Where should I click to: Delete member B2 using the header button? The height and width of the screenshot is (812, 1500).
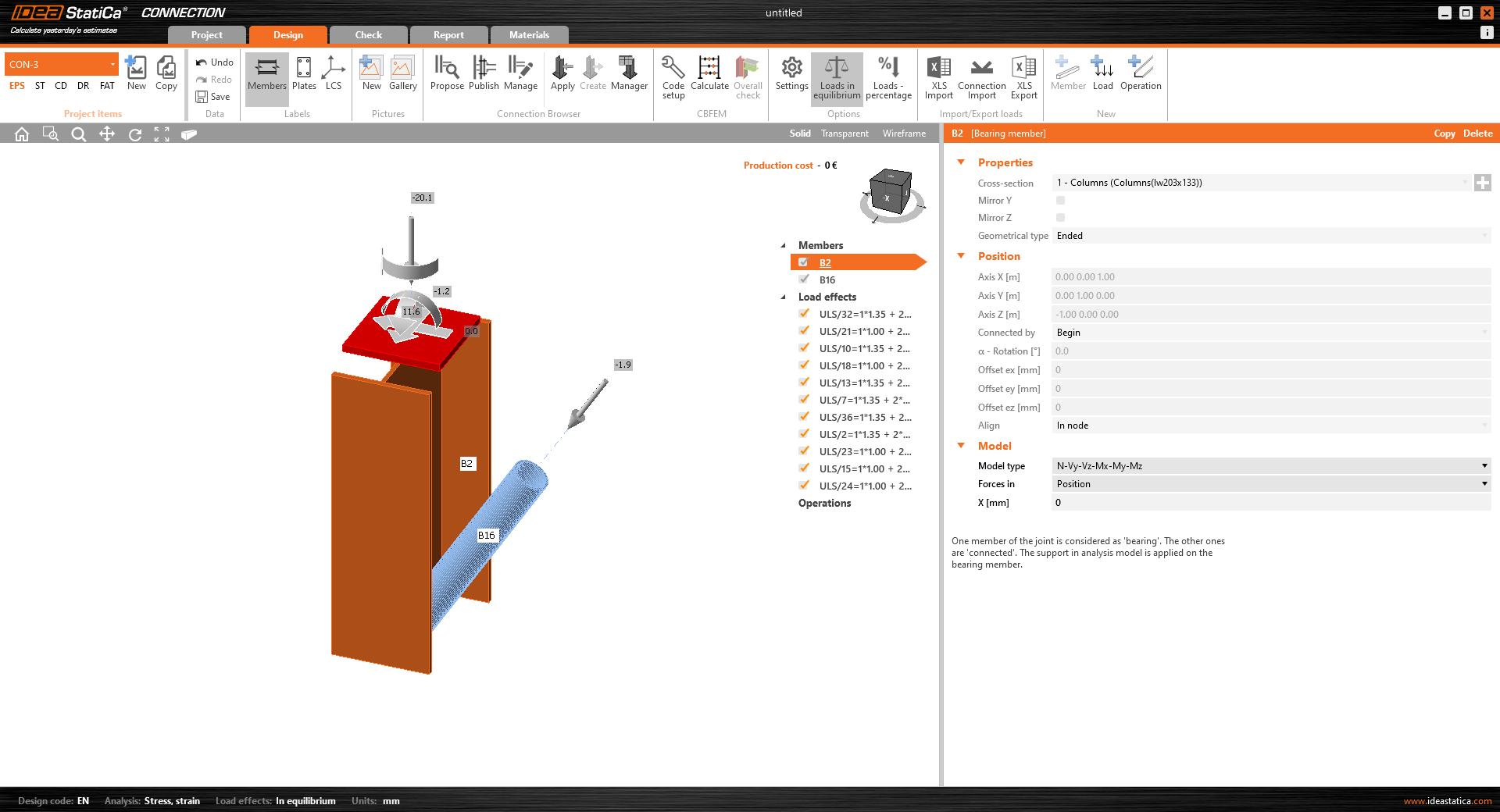tap(1477, 134)
